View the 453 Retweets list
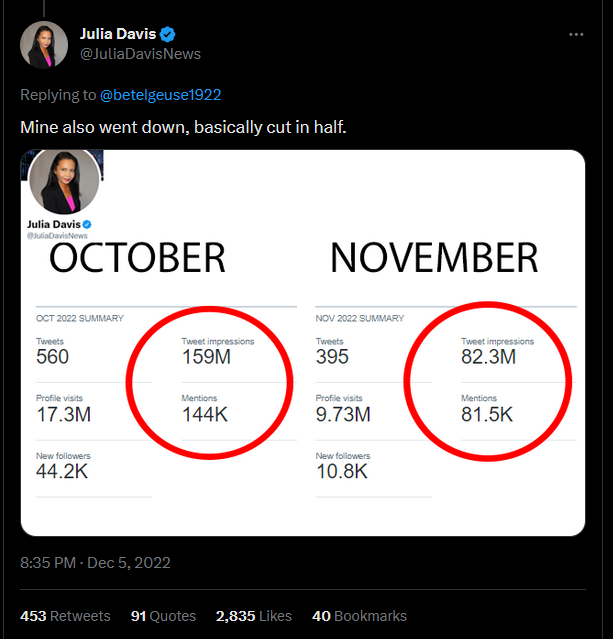The image size is (613, 639). coord(65,616)
